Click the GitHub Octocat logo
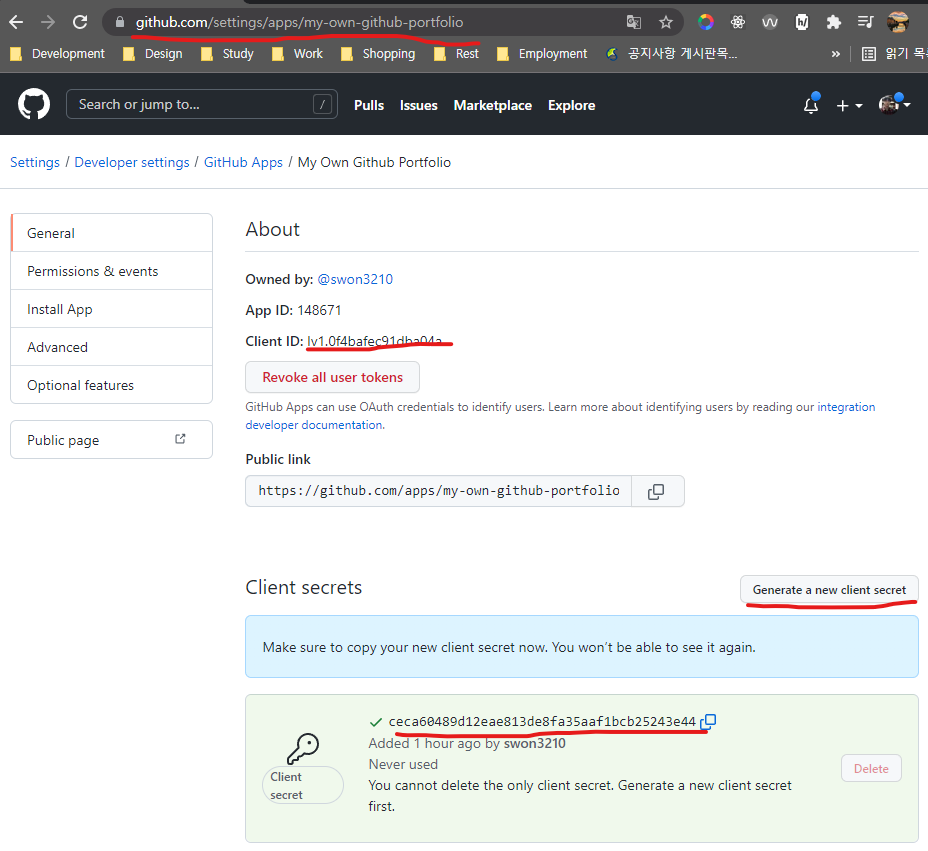The width and height of the screenshot is (928, 851). 34,104
